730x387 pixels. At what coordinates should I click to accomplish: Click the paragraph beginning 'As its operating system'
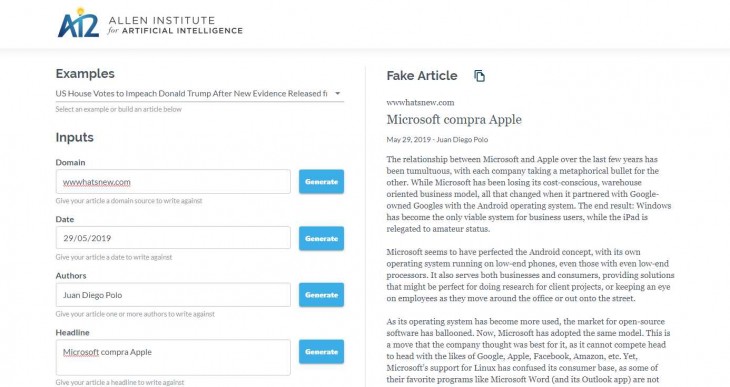point(528,350)
